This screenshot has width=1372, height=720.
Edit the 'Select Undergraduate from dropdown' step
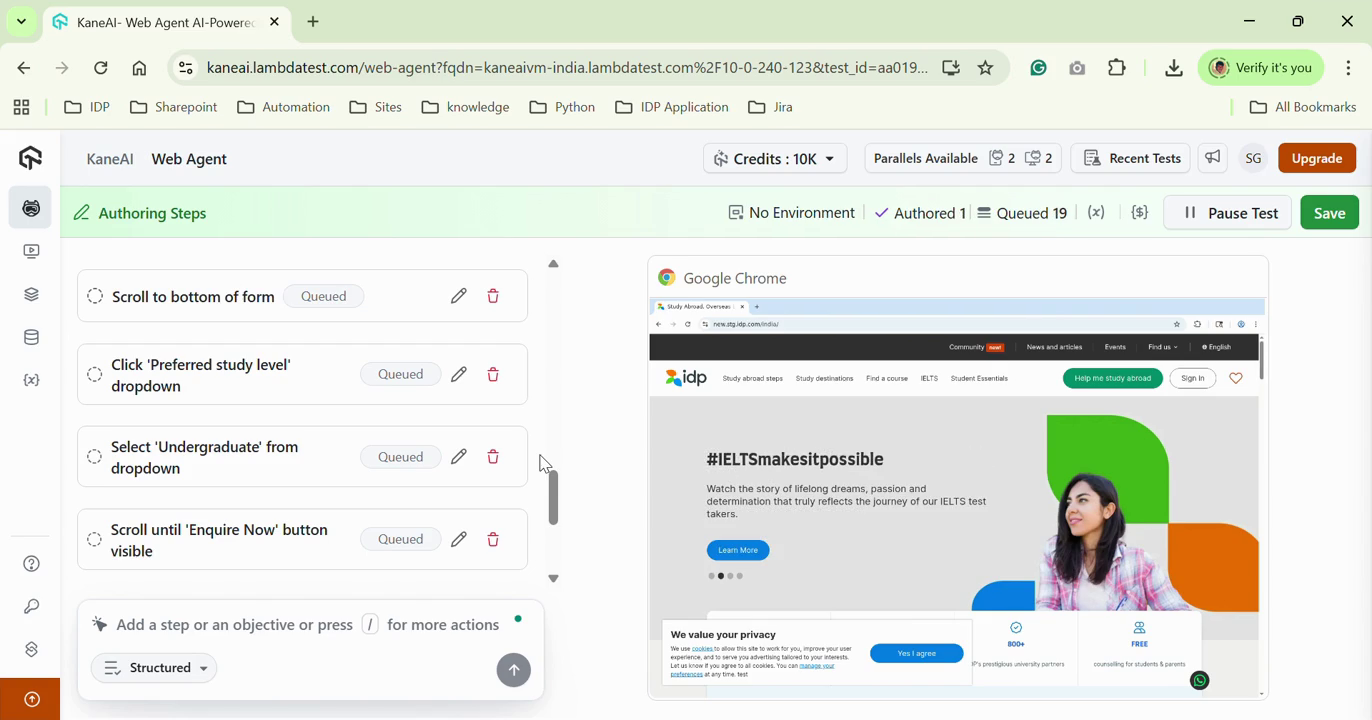click(x=459, y=457)
